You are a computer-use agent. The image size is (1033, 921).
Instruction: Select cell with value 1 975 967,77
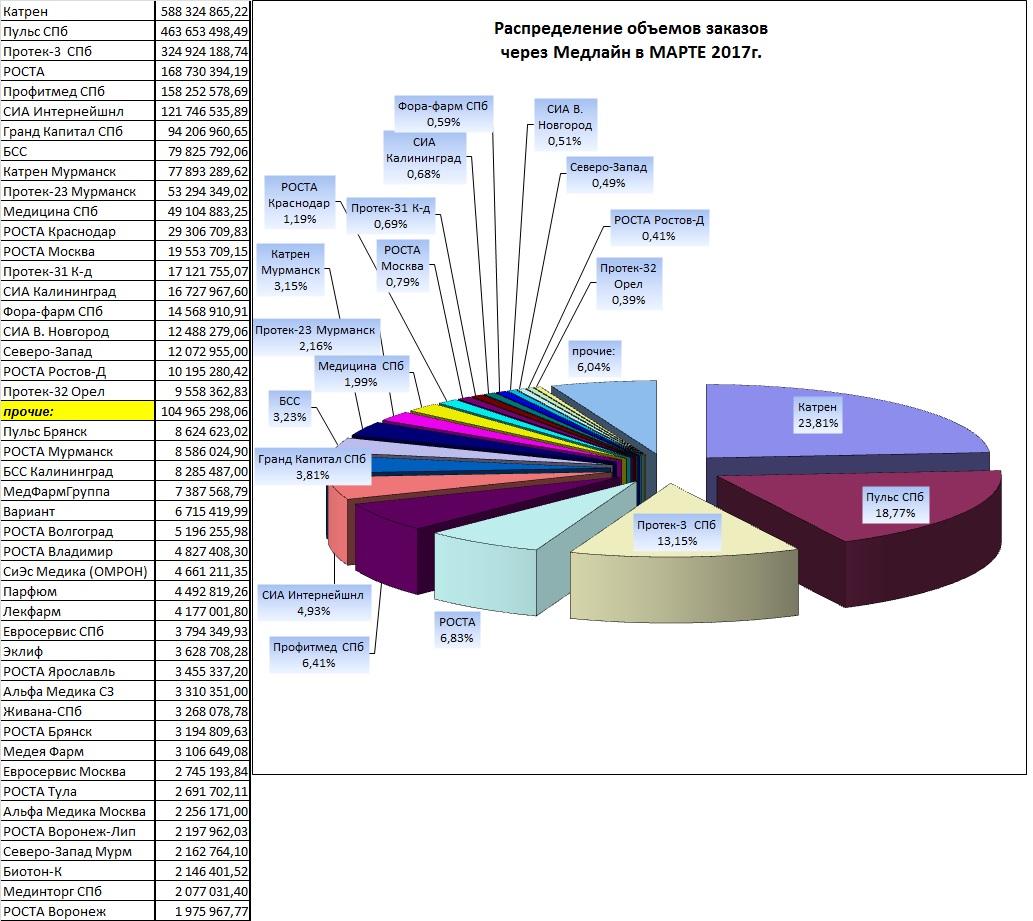pos(203,912)
